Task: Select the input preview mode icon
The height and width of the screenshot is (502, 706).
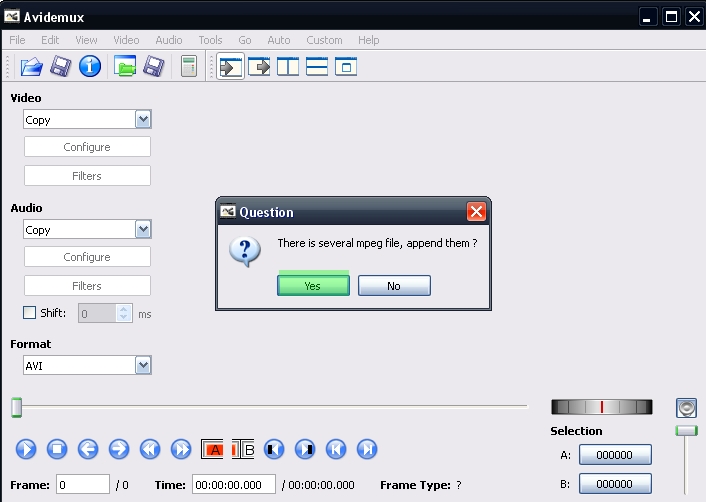Action: 231,67
